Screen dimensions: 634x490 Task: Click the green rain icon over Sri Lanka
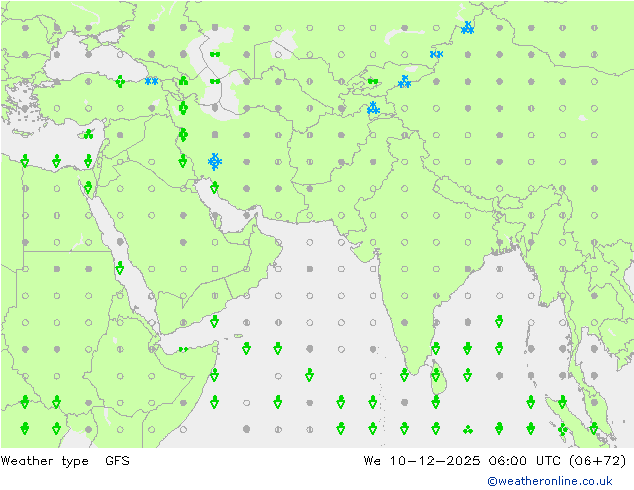436,374
